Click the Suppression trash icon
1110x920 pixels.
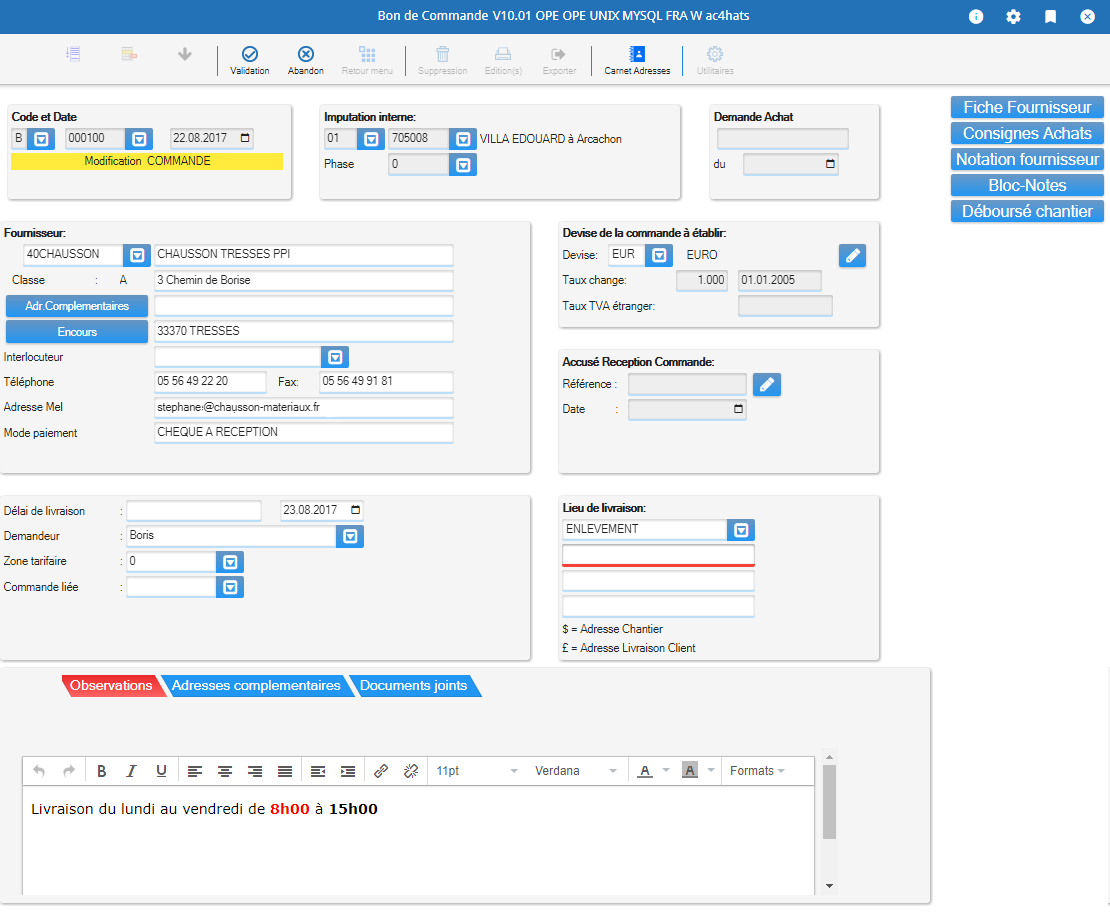pyautogui.click(x=442, y=54)
